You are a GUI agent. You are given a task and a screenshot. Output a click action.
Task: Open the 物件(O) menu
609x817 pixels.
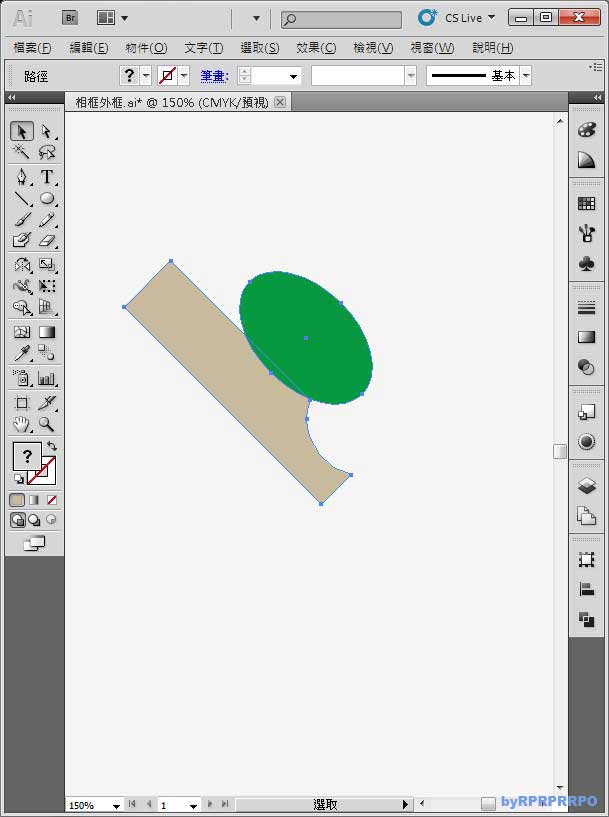(x=146, y=48)
